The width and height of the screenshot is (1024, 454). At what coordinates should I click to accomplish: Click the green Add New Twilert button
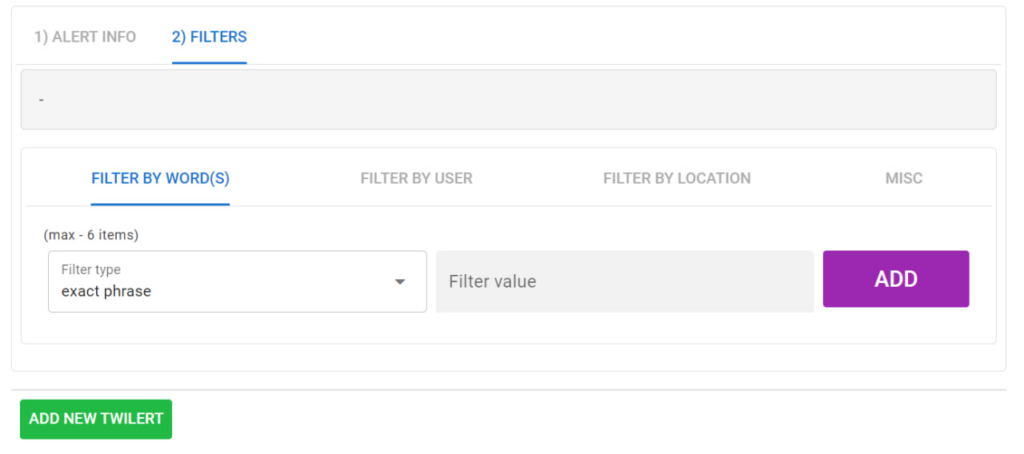(96, 419)
